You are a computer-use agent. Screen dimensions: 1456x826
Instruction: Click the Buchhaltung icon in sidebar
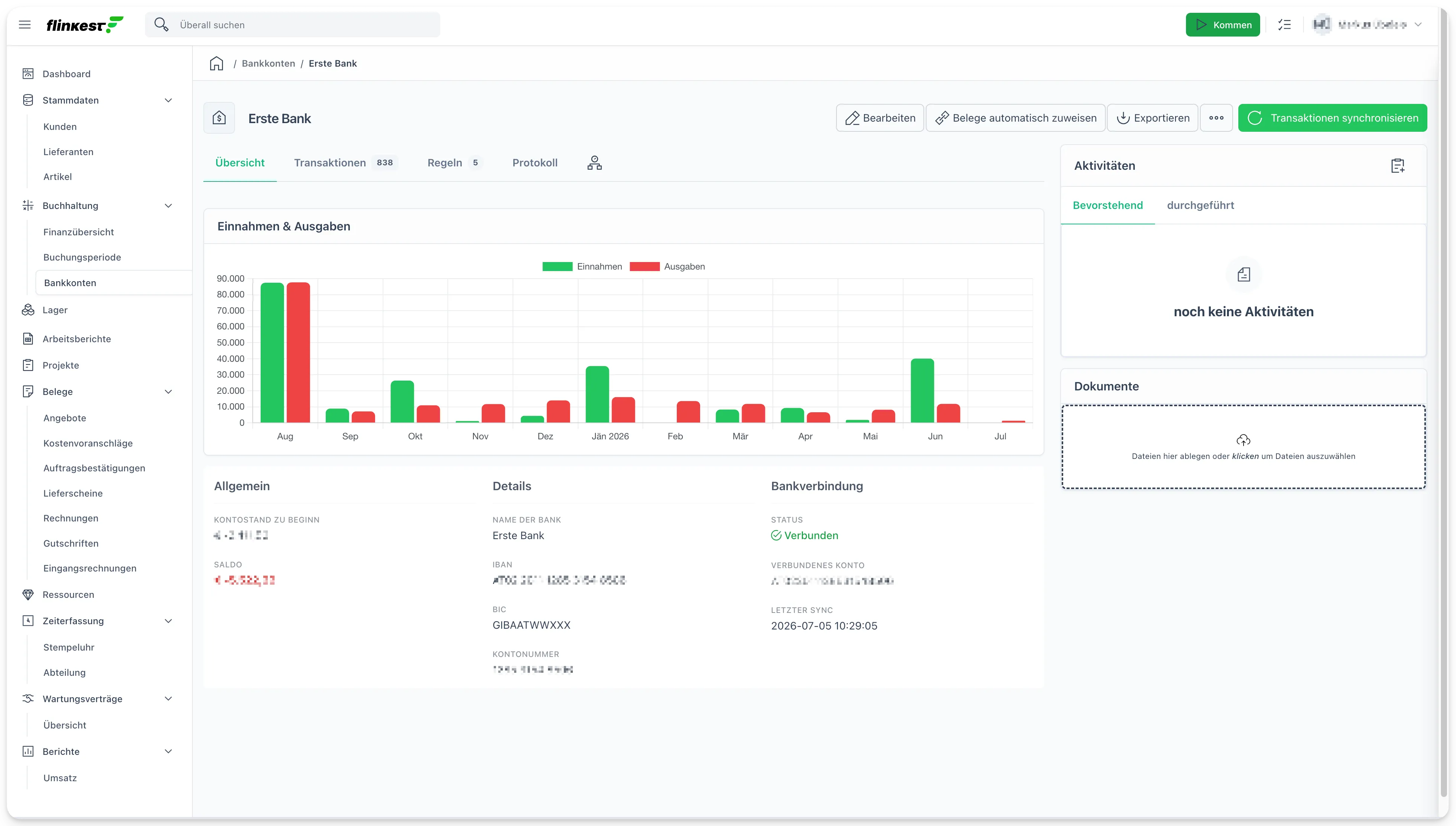28,205
